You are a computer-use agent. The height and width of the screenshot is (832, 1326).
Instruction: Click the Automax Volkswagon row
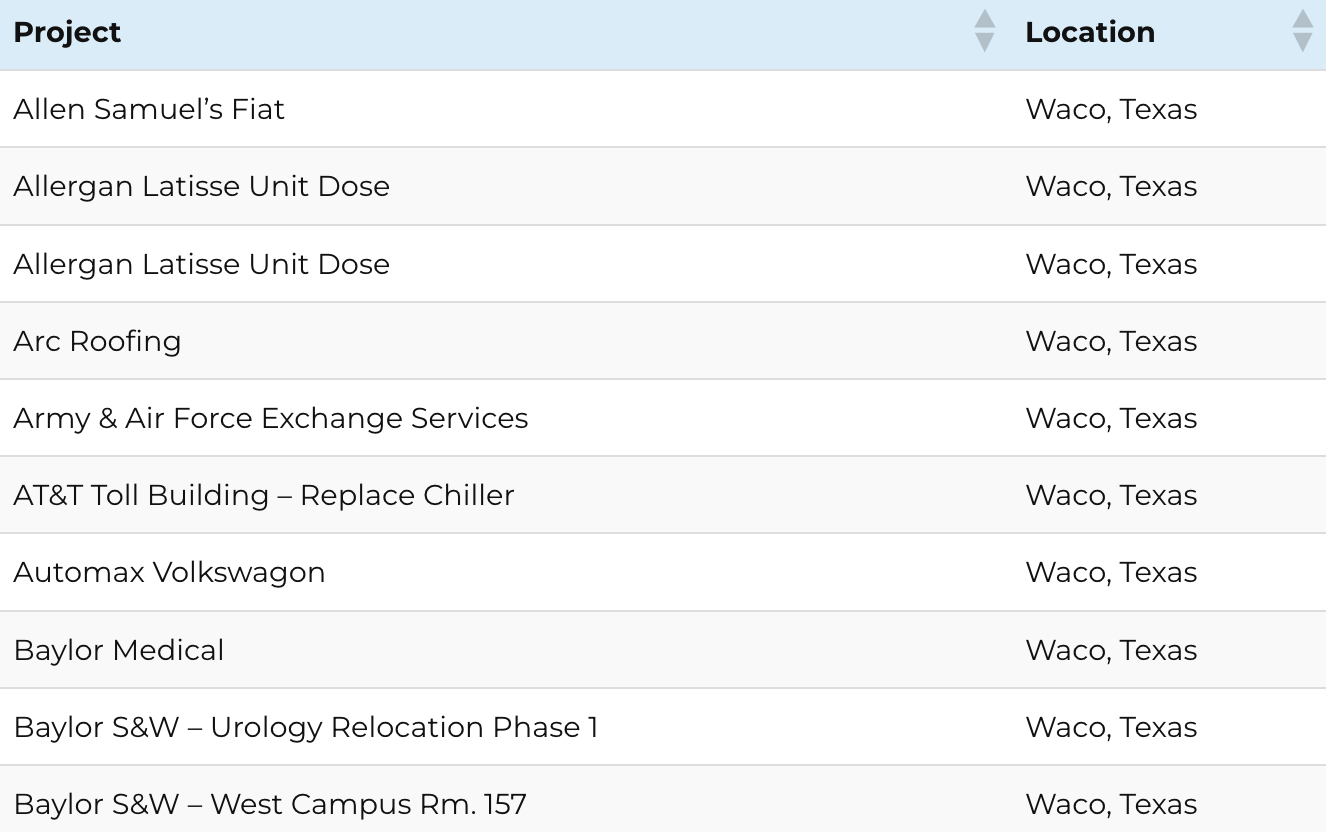pos(169,572)
